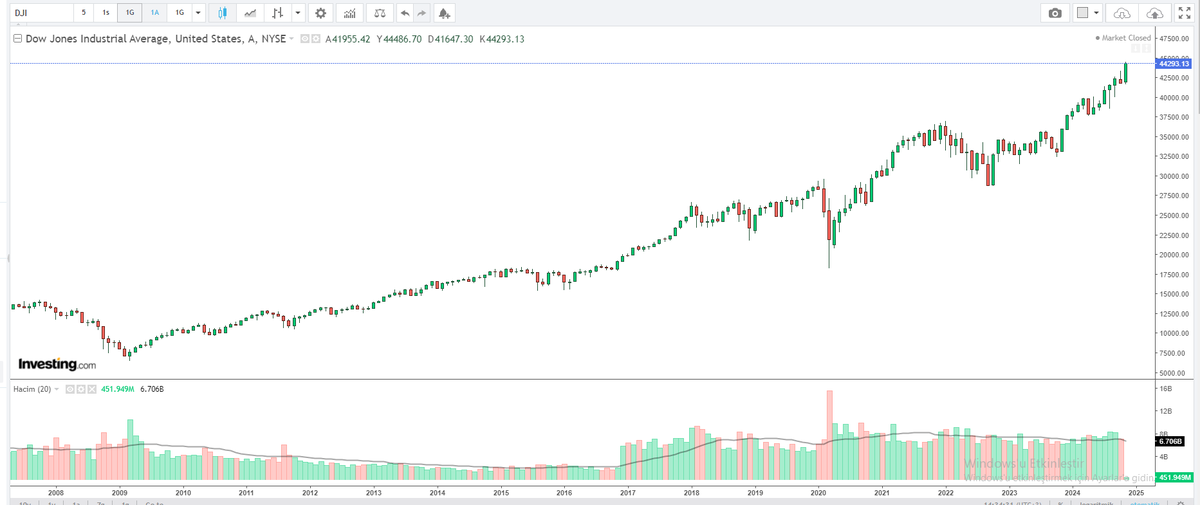Click the 20000.00 price axis label
The width and height of the screenshot is (1200, 505).
[x=1174, y=255]
